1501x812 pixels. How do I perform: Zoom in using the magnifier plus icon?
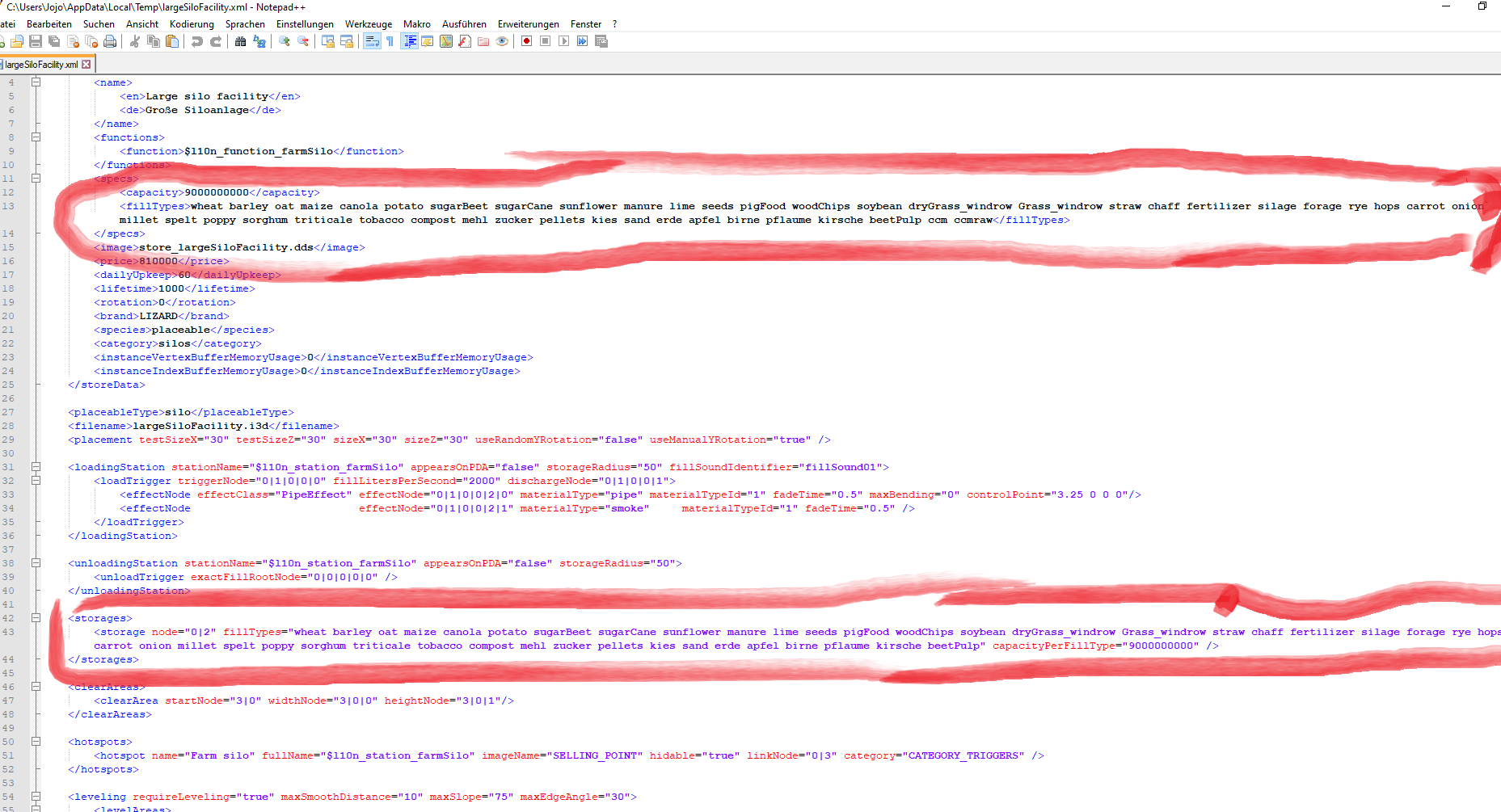[x=284, y=41]
